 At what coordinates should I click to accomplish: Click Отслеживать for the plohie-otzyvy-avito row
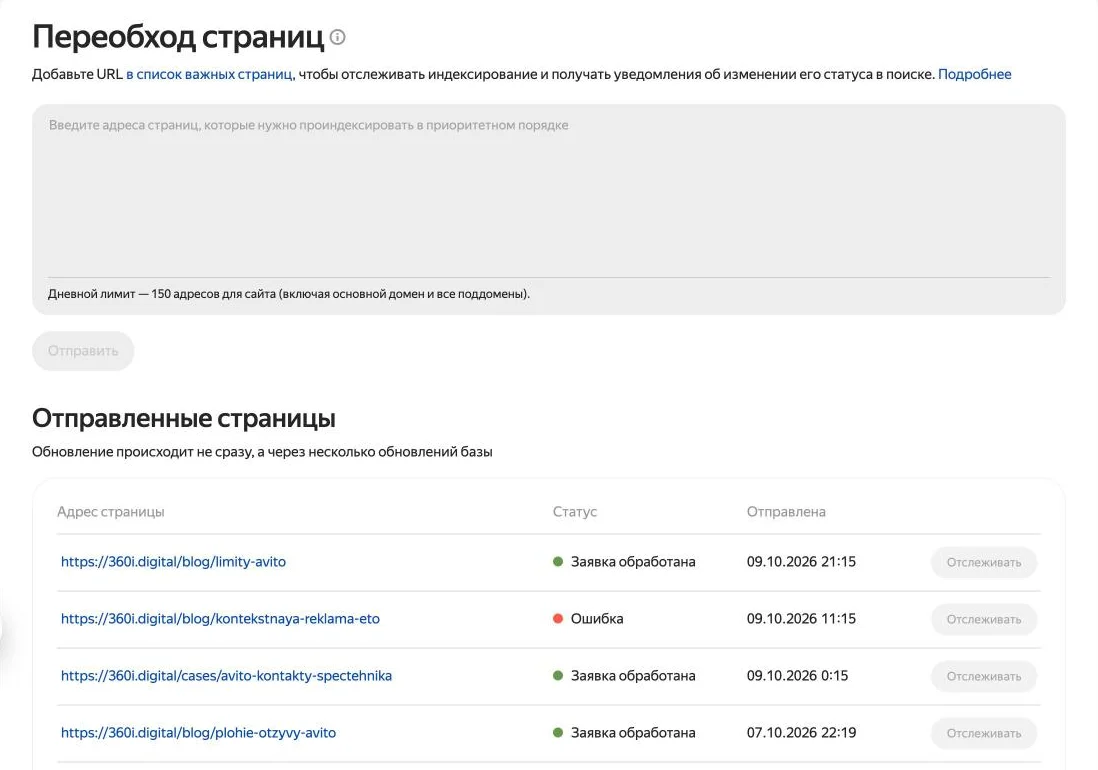pos(984,734)
